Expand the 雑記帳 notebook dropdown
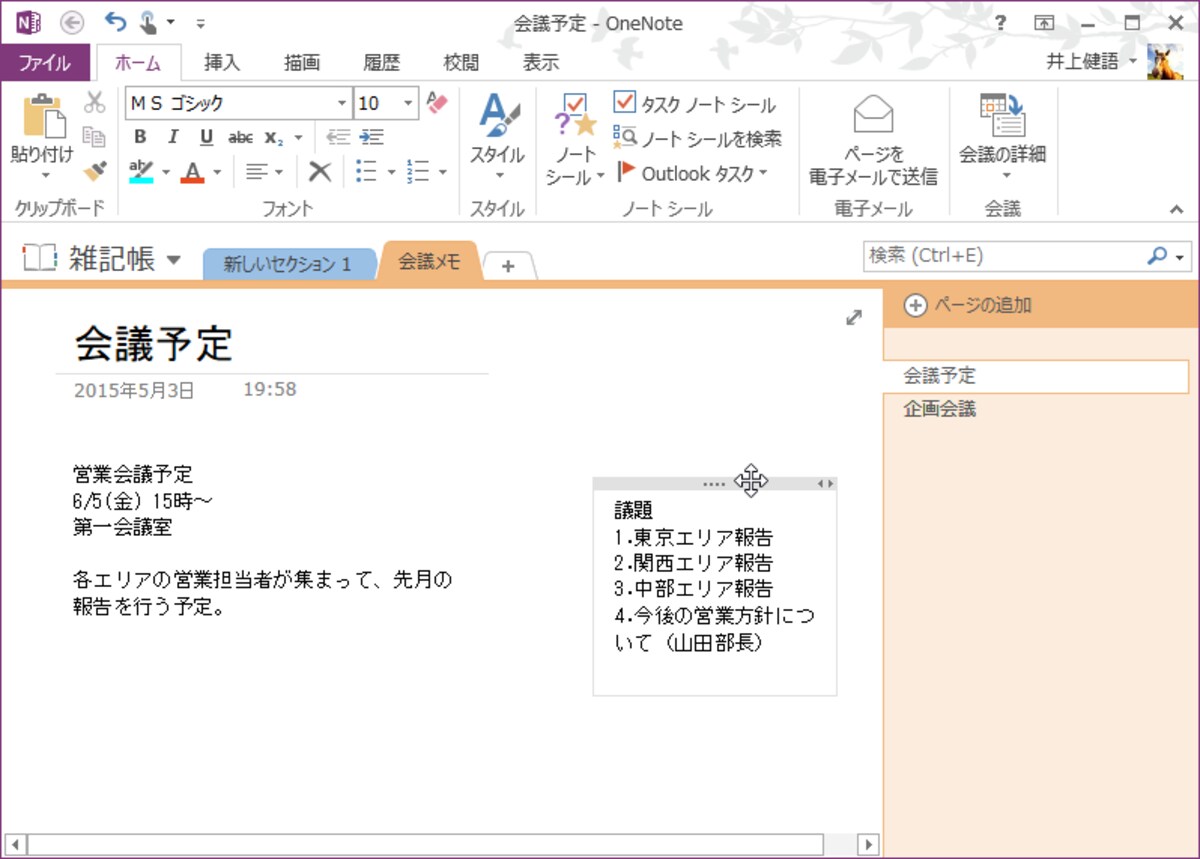This screenshot has width=1200, height=859. (x=173, y=260)
